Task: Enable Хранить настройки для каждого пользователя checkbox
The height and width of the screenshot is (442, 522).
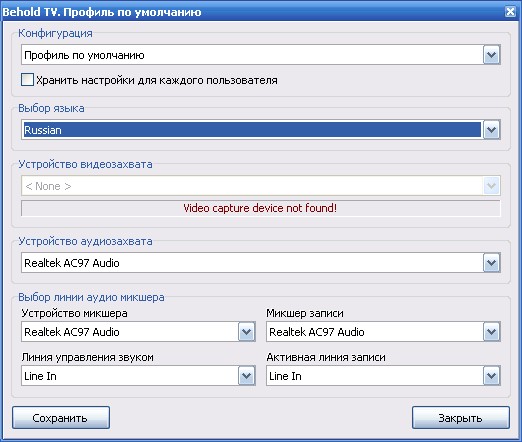Action: tap(27, 80)
